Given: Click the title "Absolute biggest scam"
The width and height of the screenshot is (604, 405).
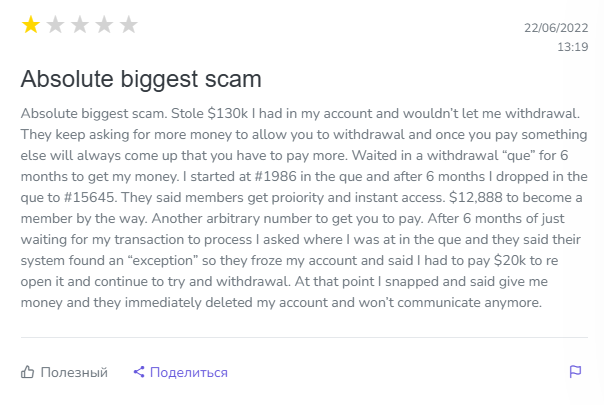Looking at the screenshot, I should point(141,78).
